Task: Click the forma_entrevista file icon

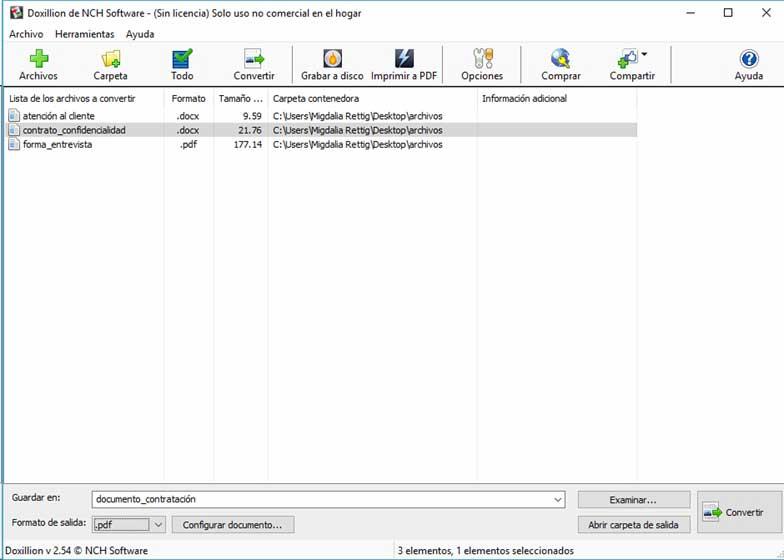Action: [14, 144]
